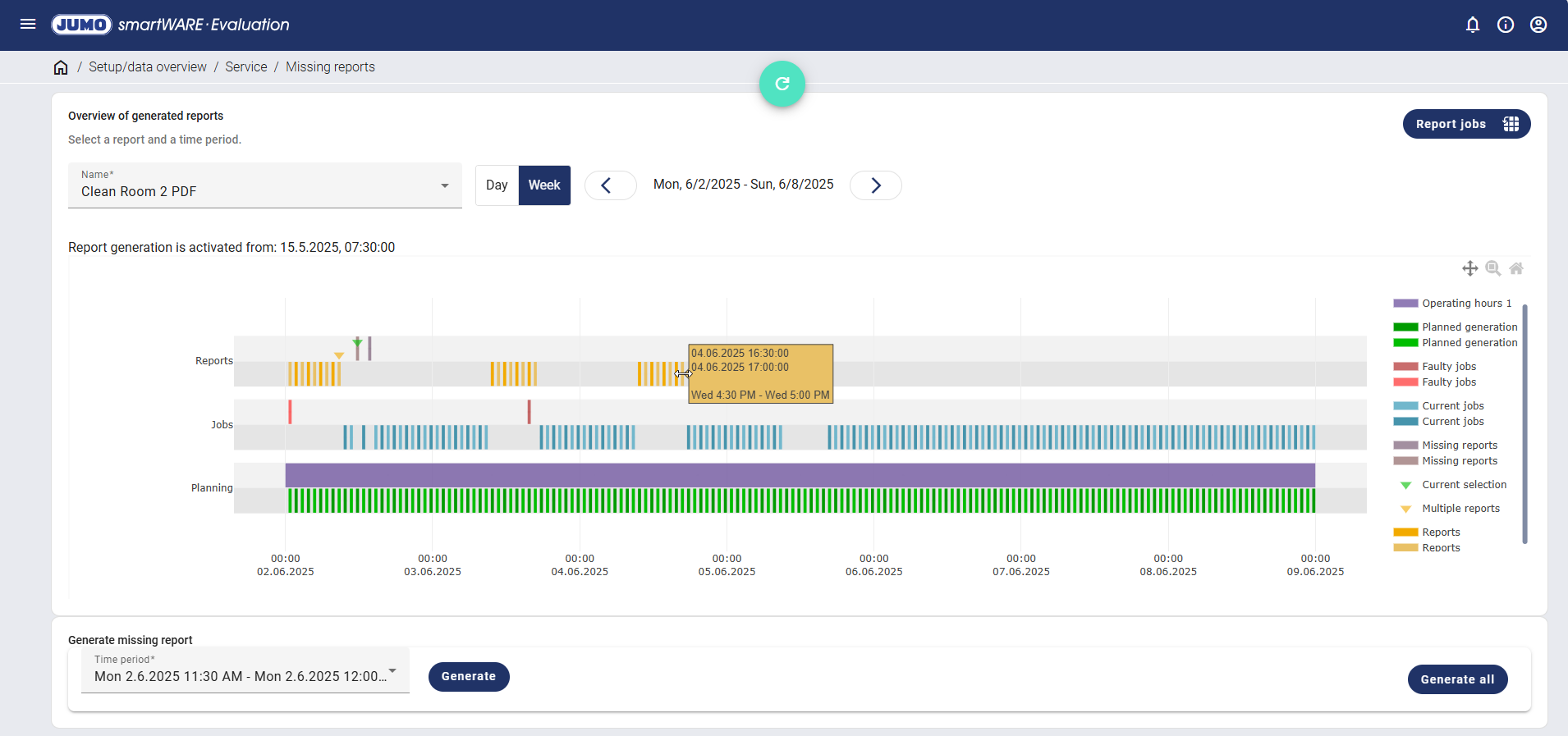Go to home via breadcrumb icon
The height and width of the screenshot is (736, 1568).
pos(61,67)
